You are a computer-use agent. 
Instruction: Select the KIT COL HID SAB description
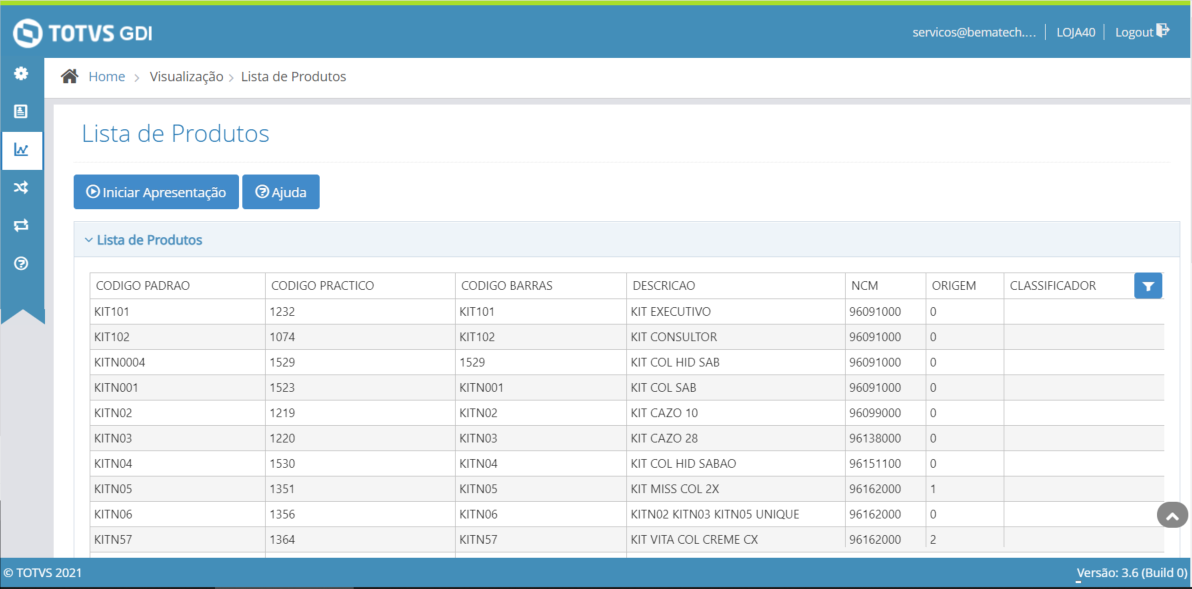click(x=736, y=363)
